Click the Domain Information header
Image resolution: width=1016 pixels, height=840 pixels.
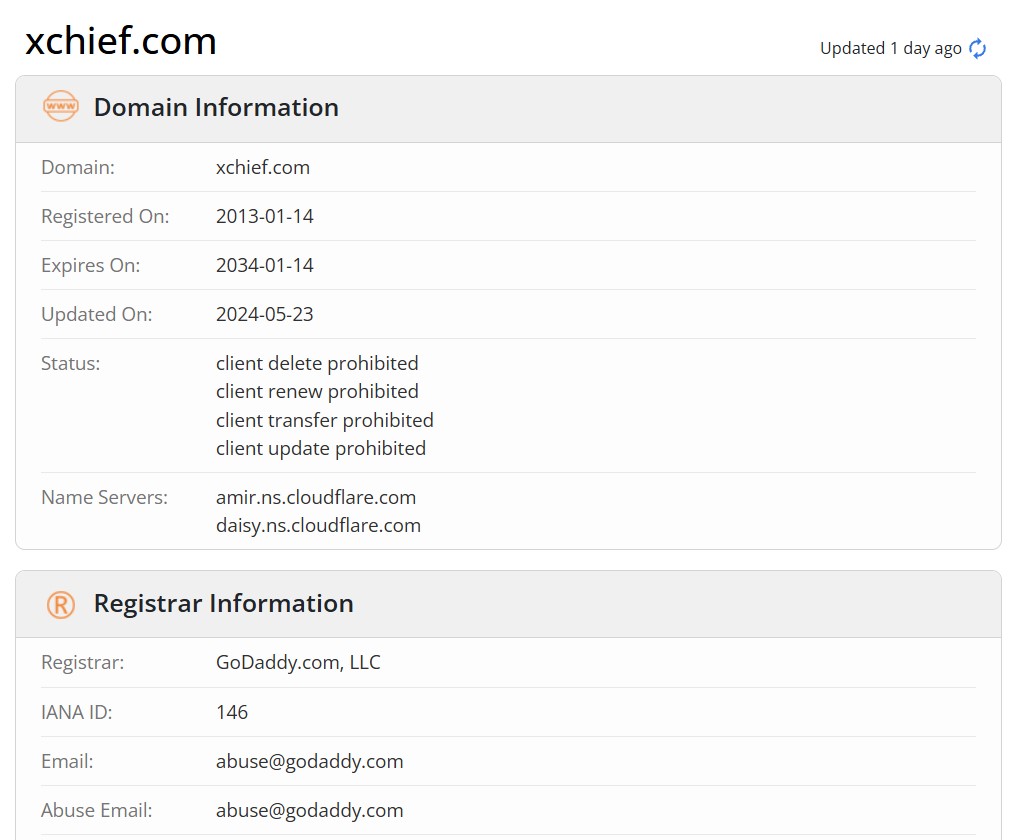216,108
